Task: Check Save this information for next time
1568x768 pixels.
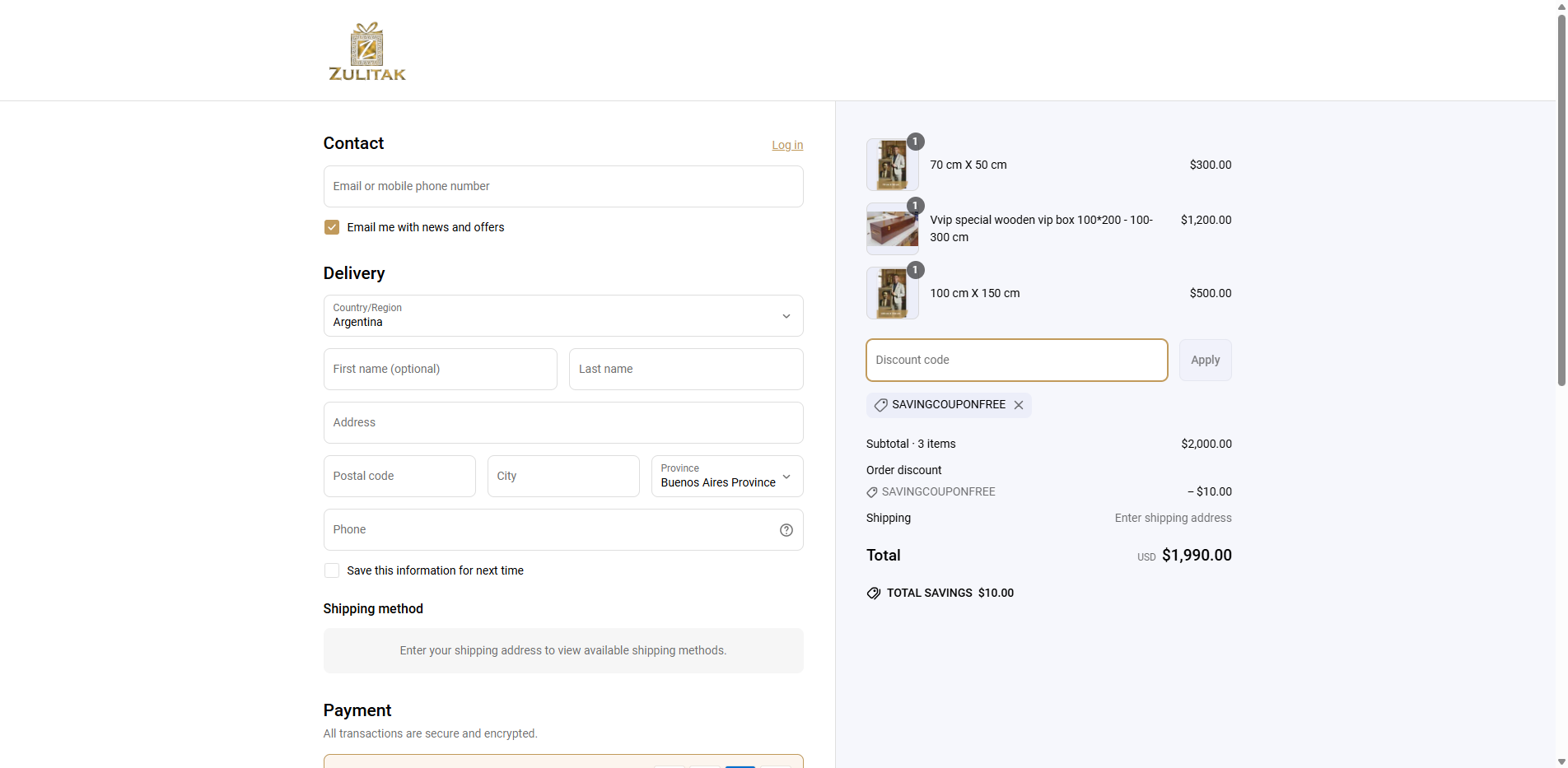Action: click(x=332, y=570)
